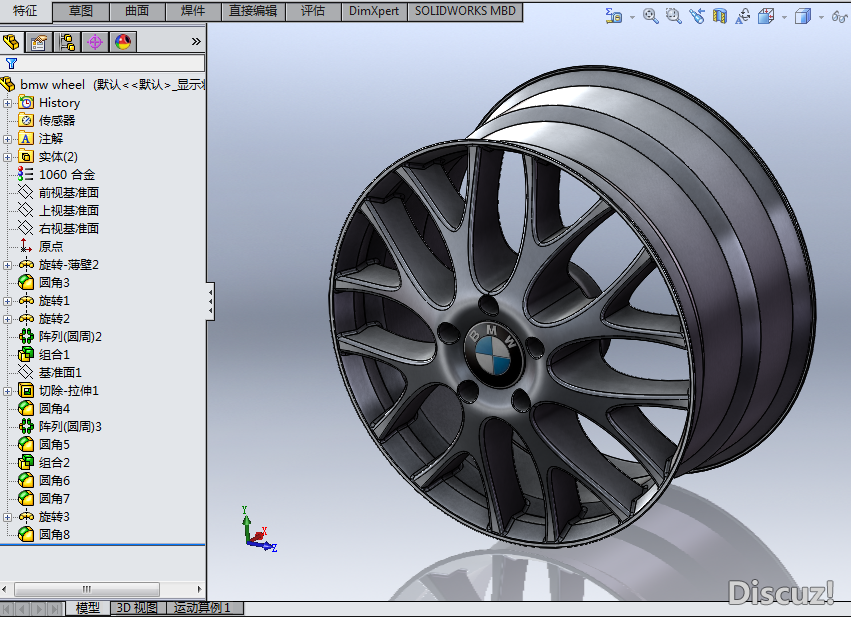Select the 右视基准面 right plane
Screen dimensions: 851x617
coord(68,228)
